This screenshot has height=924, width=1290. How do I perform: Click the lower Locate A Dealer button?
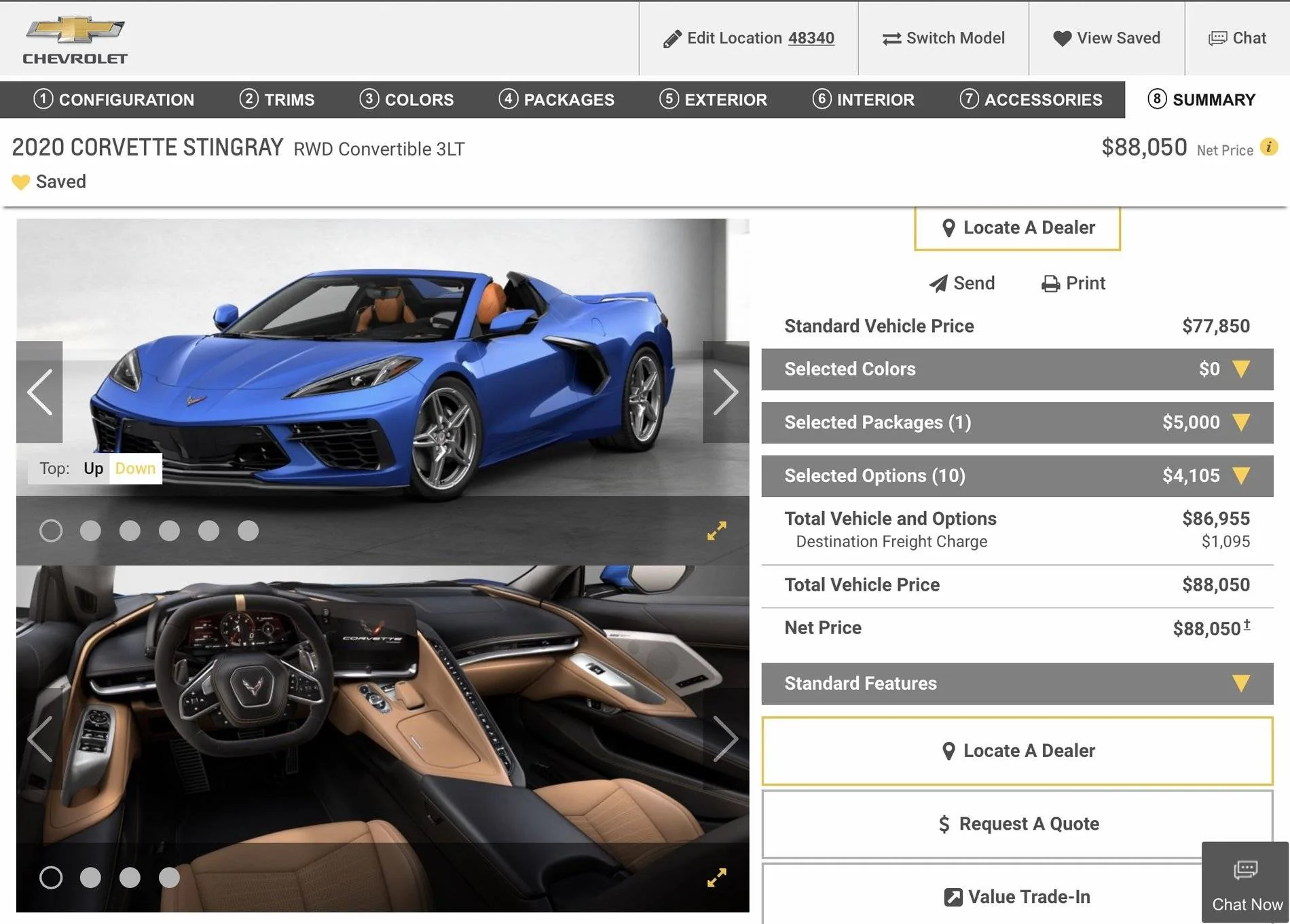tap(1017, 751)
